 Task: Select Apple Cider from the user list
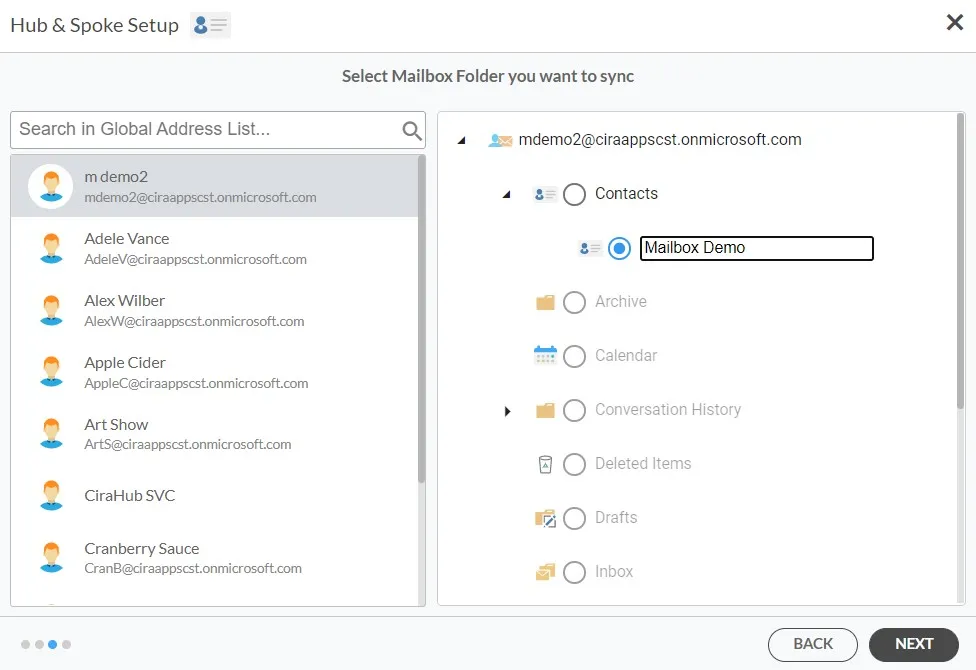click(215, 372)
